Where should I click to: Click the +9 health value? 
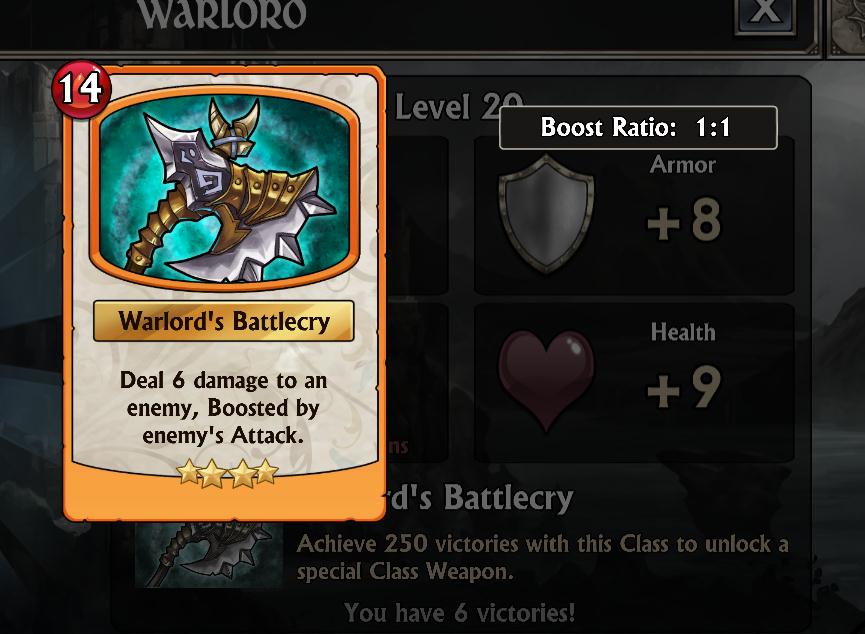[x=684, y=387]
